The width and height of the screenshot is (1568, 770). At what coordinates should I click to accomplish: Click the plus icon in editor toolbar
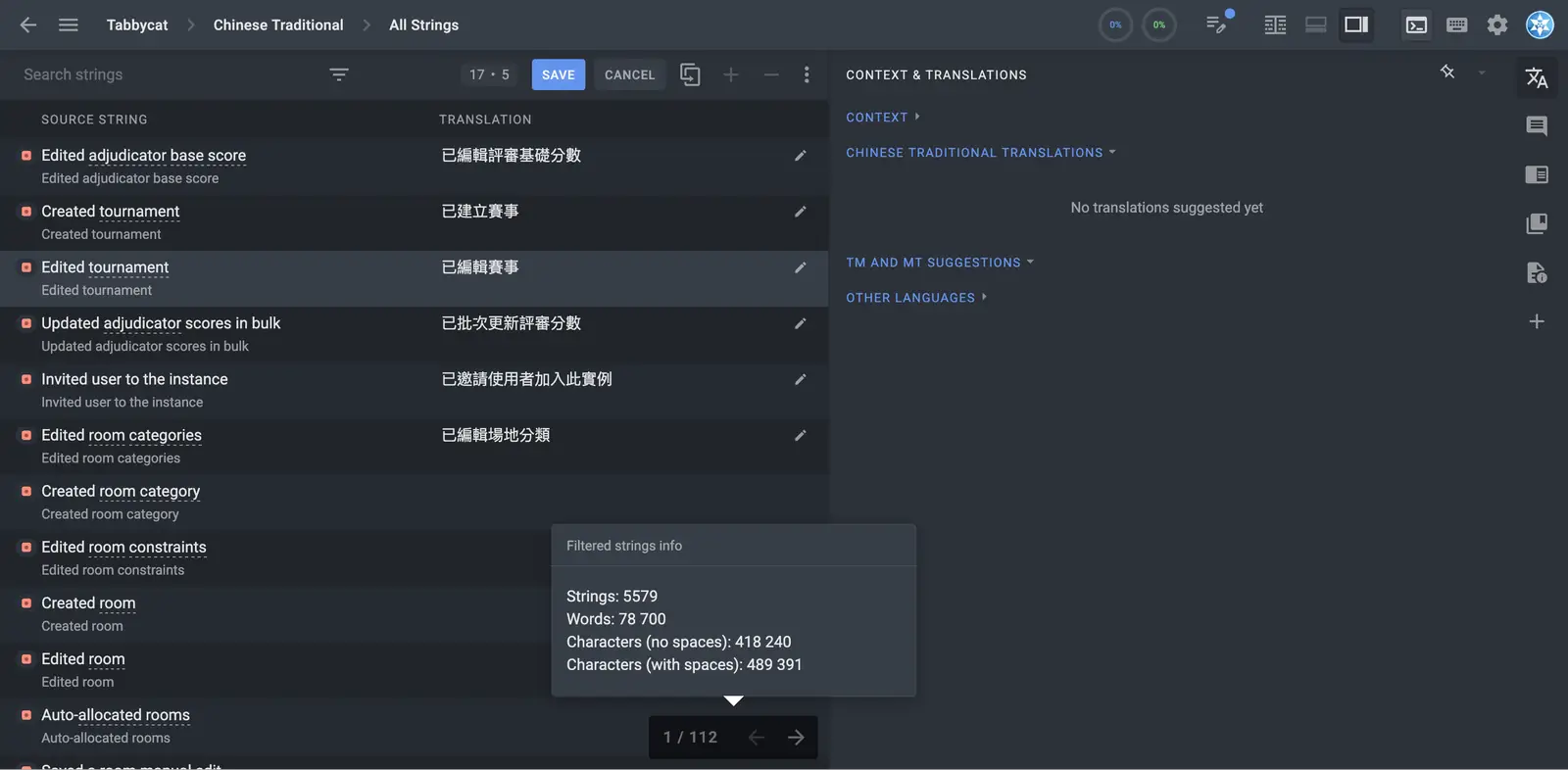pyautogui.click(x=731, y=74)
